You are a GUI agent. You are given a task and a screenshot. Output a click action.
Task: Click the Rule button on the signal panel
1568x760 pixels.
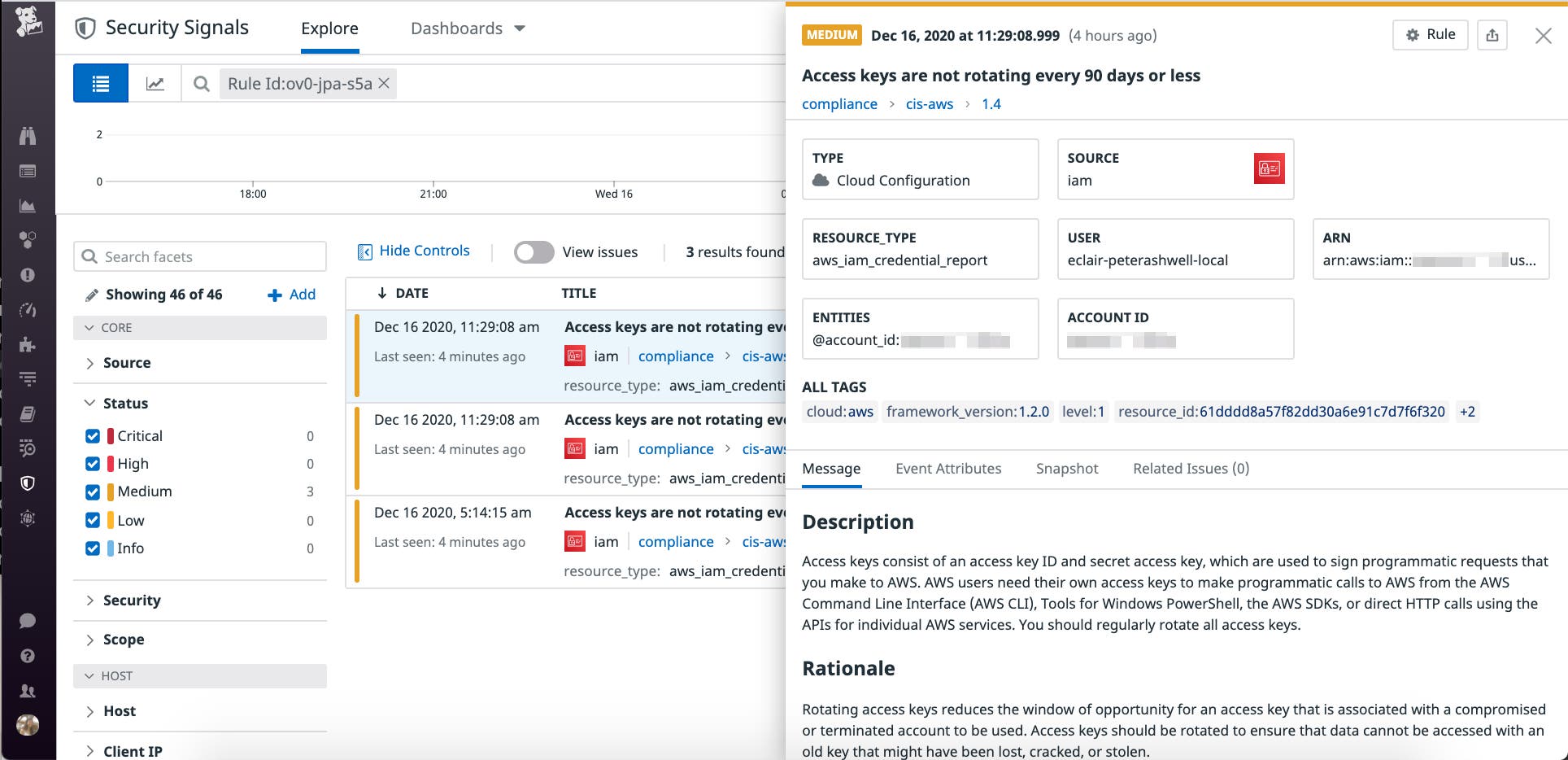click(1430, 35)
